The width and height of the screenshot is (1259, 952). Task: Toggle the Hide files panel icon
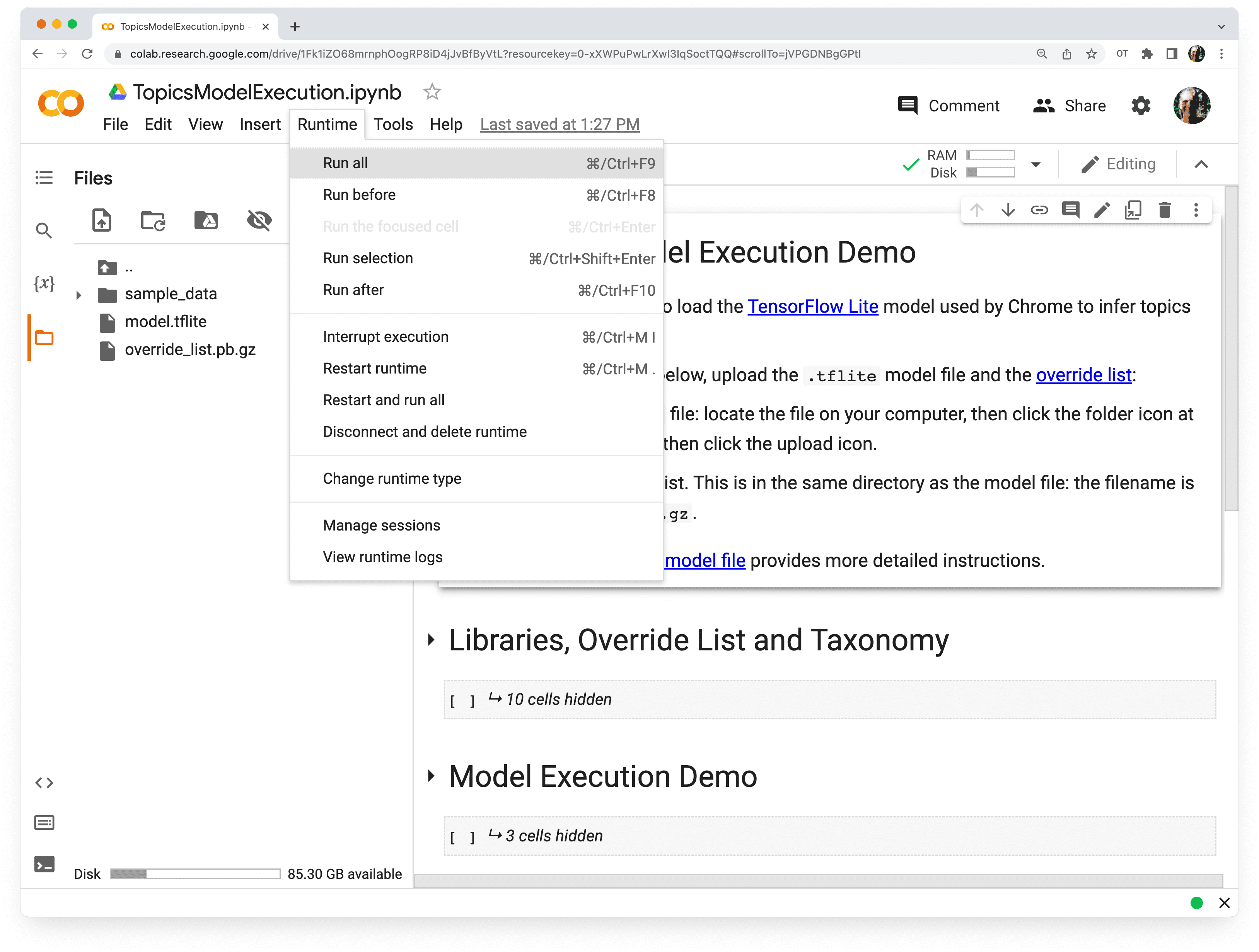258,220
